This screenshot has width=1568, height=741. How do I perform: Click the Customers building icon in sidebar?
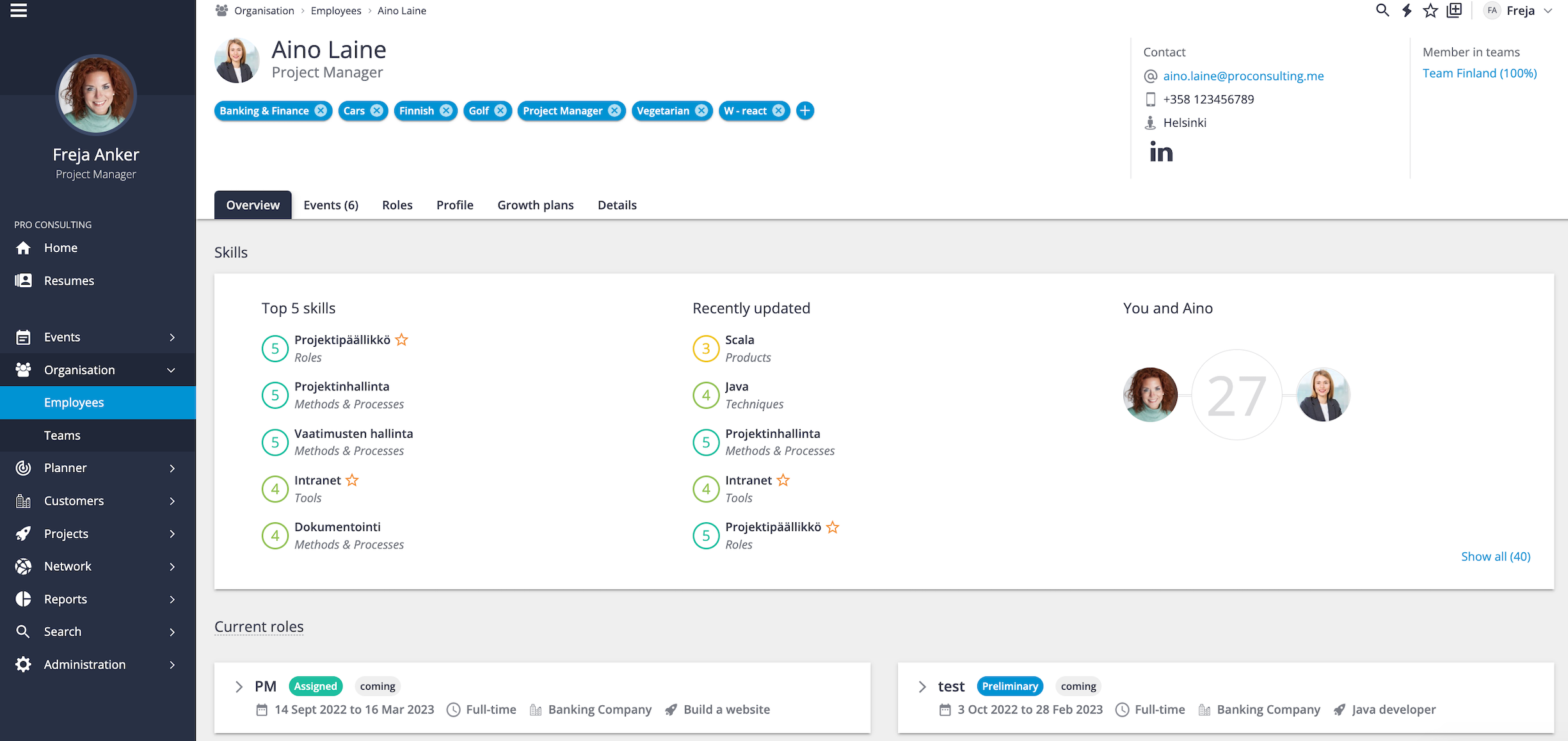click(x=23, y=501)
